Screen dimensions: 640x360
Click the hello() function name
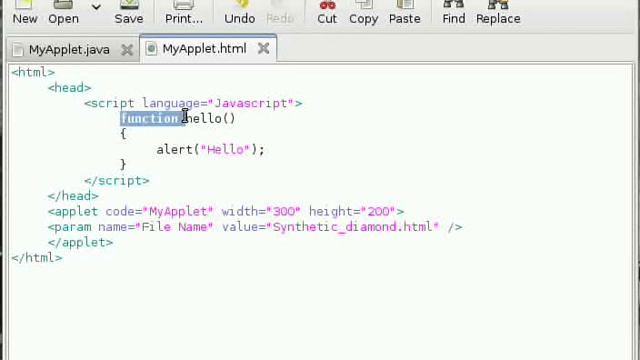pos(210,119)
